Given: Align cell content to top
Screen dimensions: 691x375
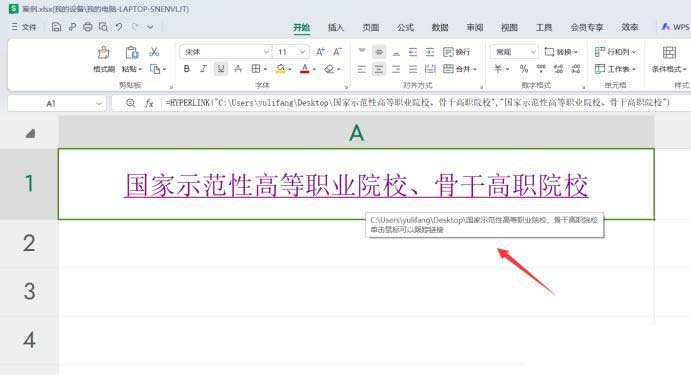Looking at the screenshot, I should [362, 52].
